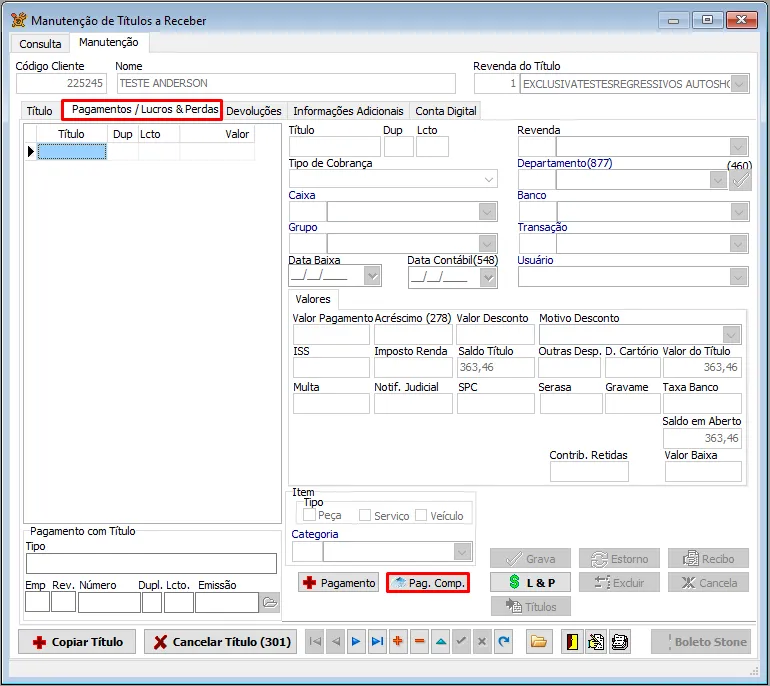Expand the Categoria dropdown
770x686 pixels.
[x=462, y=552]
